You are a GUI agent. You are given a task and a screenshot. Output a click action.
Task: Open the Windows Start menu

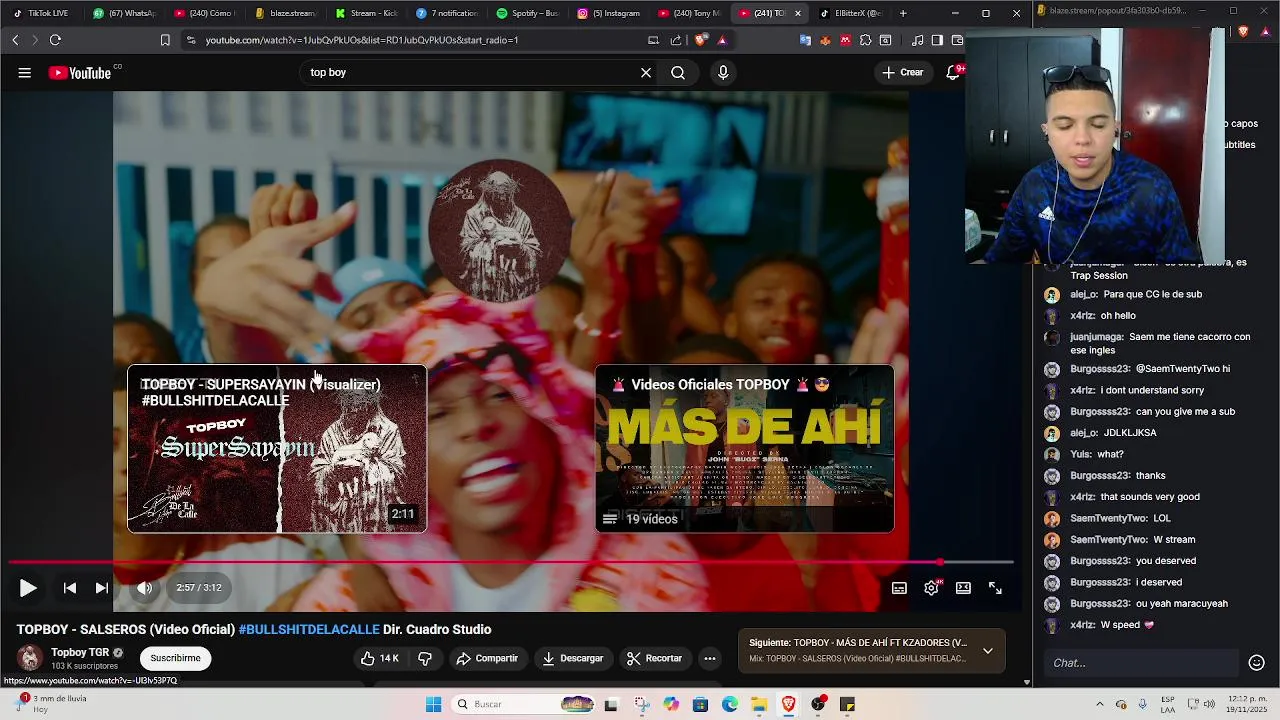tap(433, 704)
